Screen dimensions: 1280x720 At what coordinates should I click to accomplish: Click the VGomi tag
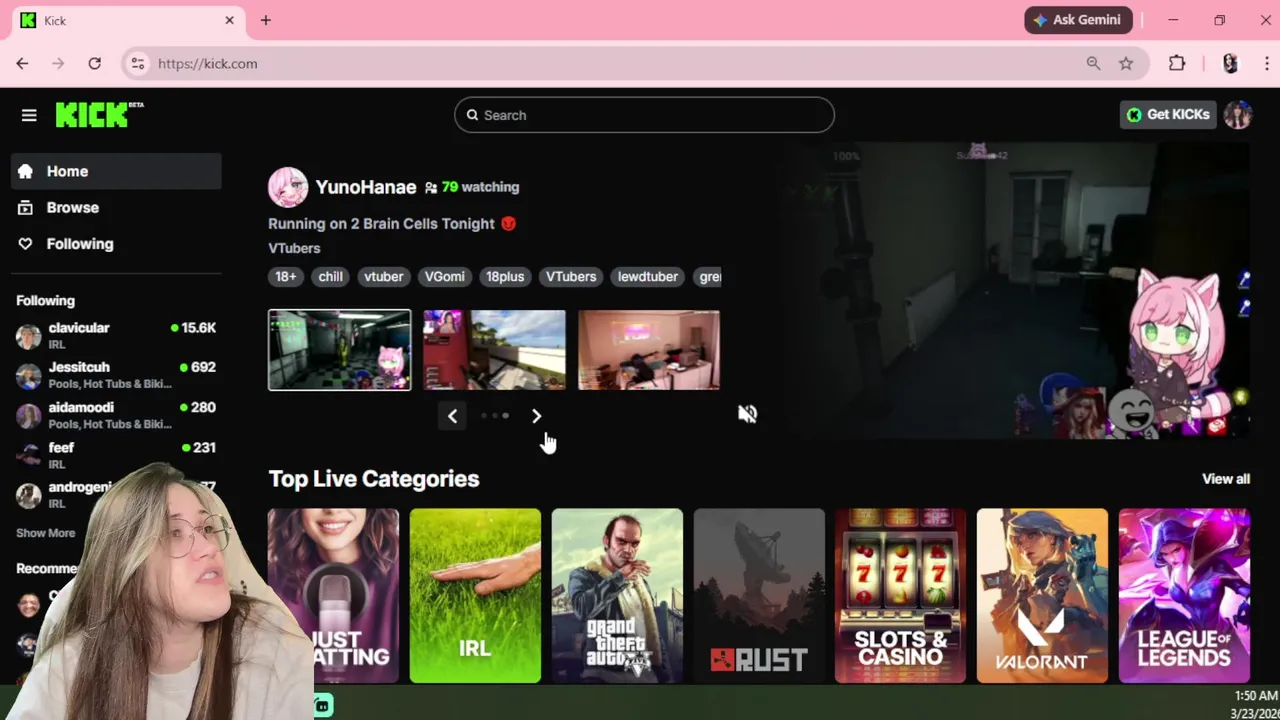pyautogui.click(x=445, y=277)
